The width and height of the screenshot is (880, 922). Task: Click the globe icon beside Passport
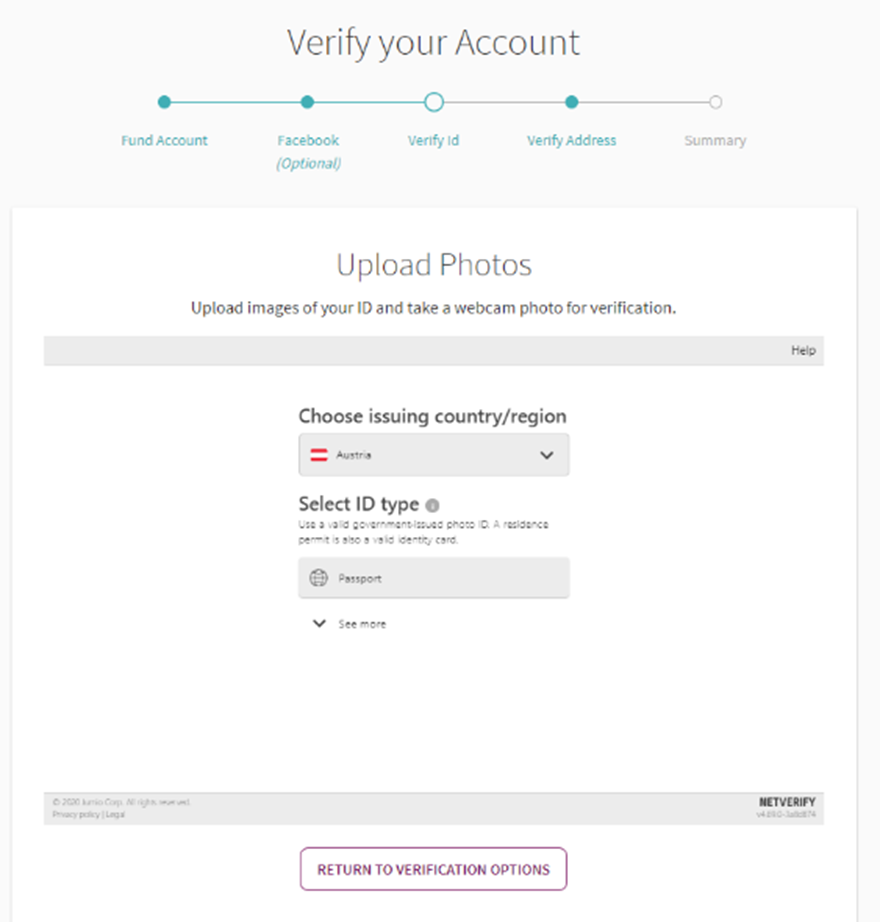(x=319, y=578)
